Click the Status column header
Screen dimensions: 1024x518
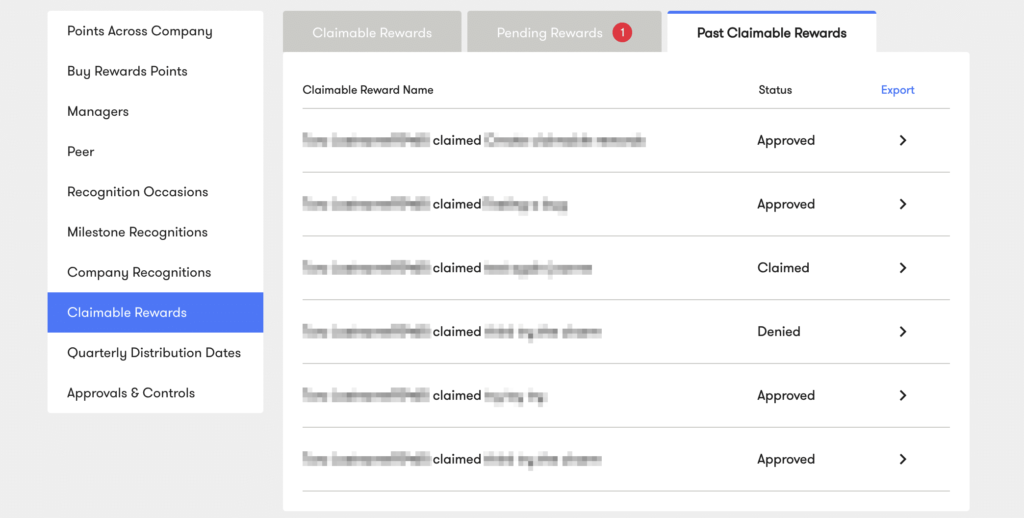775,90
